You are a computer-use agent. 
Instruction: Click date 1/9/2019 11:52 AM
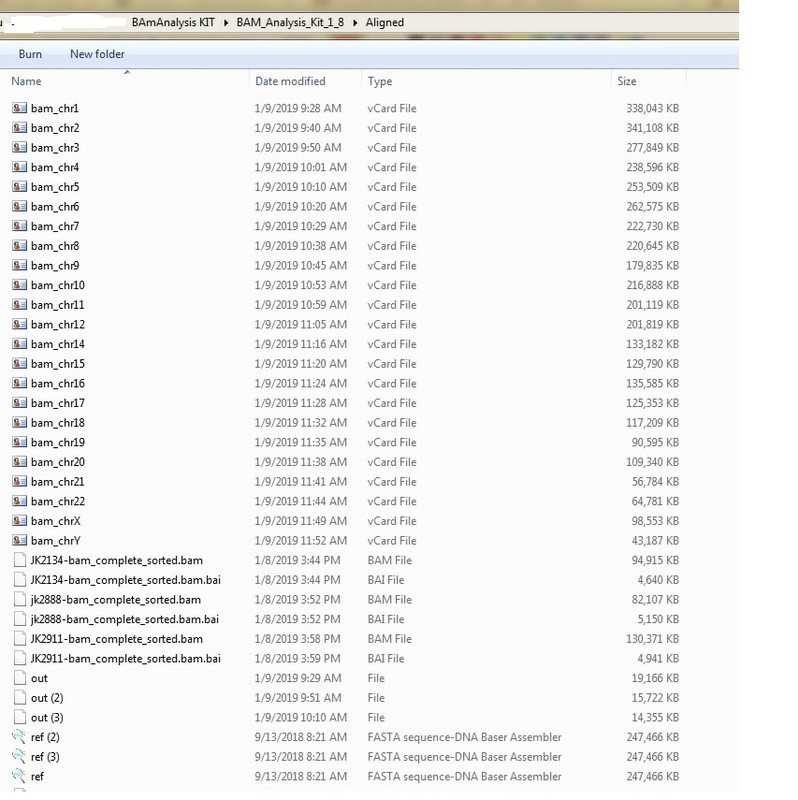(x=301, y=541)
